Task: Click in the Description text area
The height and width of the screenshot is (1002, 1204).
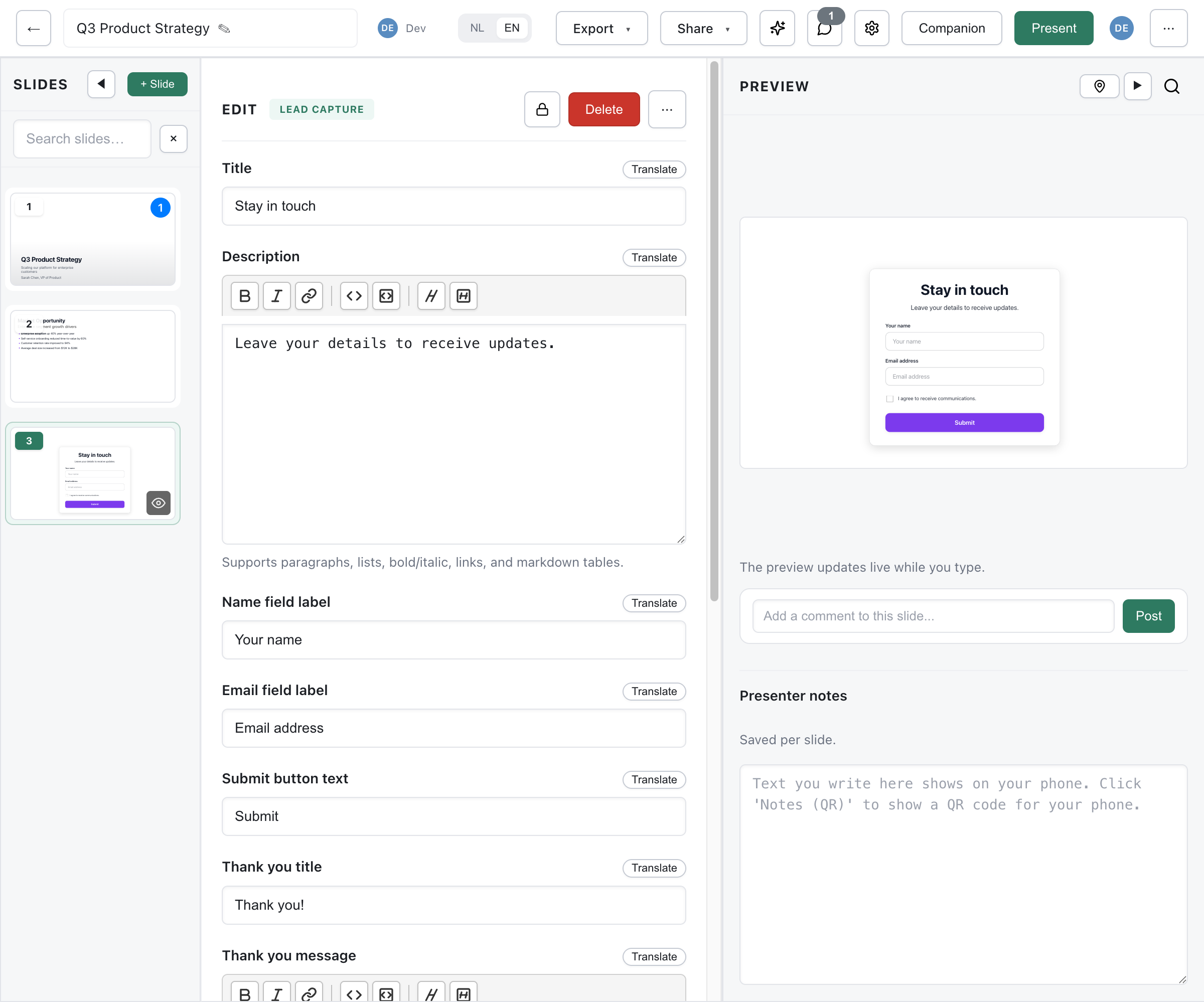Action: pos(454,434)
